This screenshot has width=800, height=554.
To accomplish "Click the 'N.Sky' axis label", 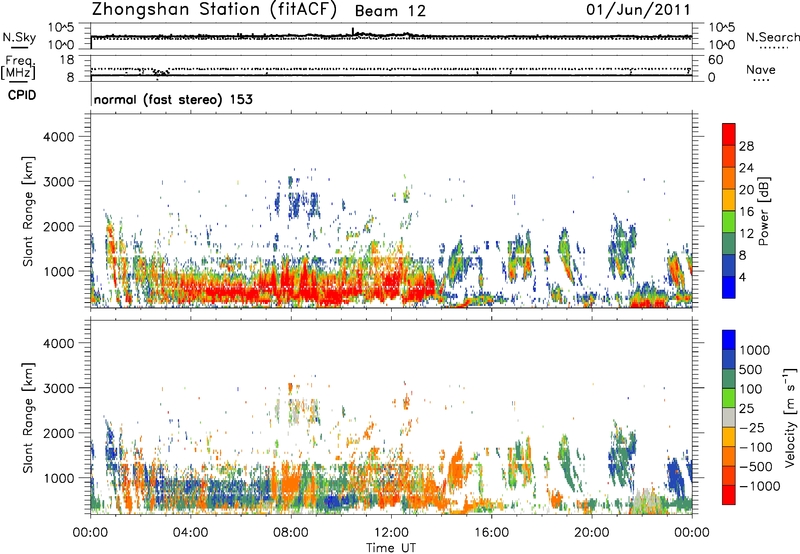I will [x=19, y=37].
